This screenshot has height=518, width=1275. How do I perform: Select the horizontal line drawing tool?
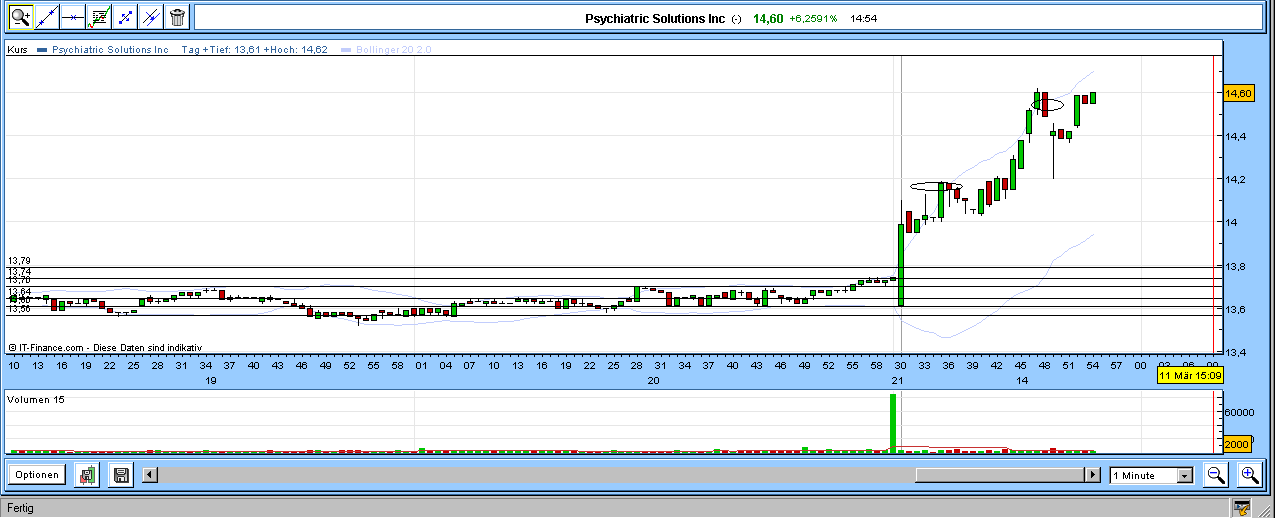pyautogui.click(x=73, y=16)
